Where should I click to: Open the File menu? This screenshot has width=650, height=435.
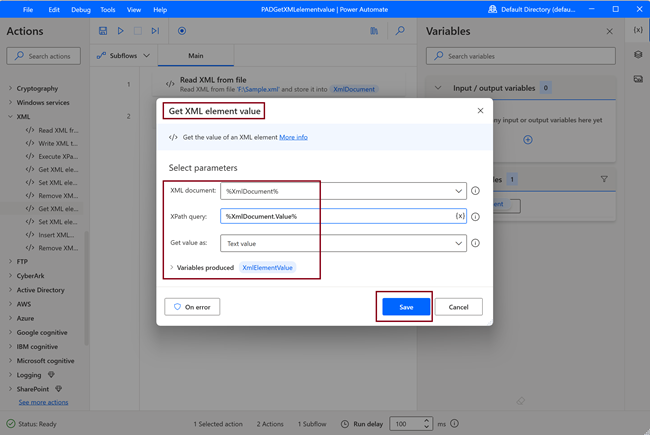(28, 9)
